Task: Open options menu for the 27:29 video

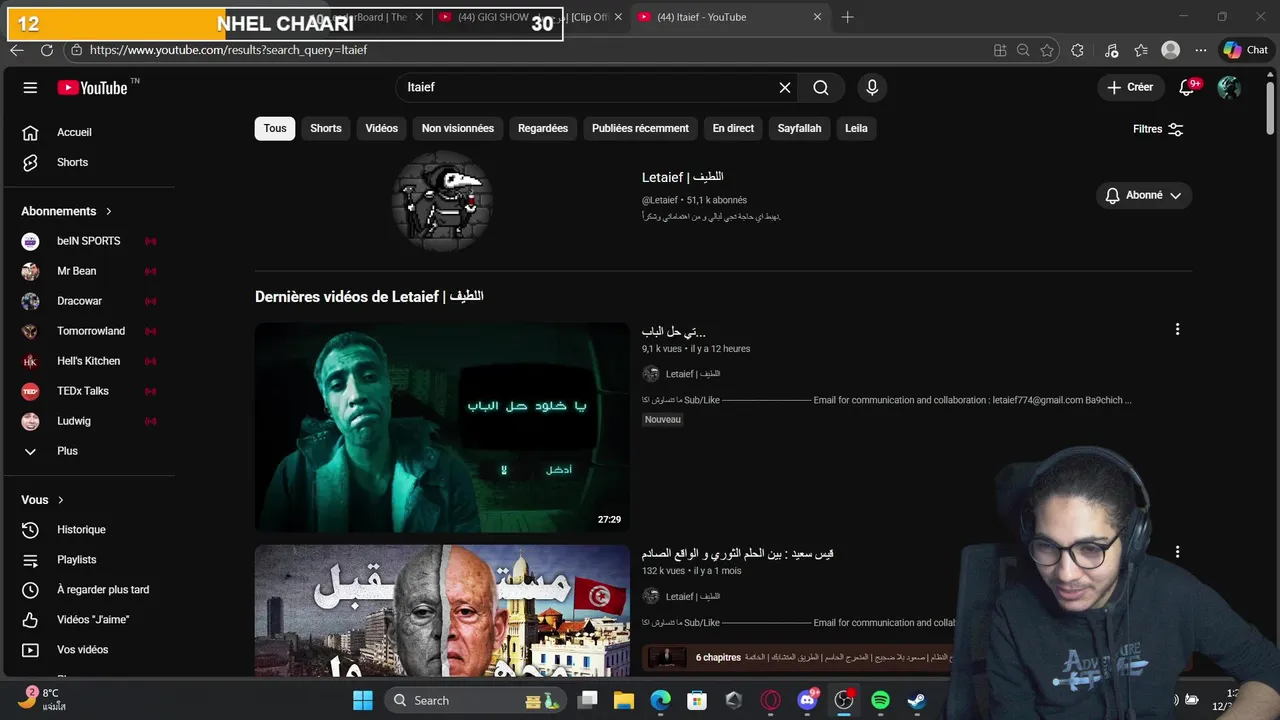Action: point(1177,329)
